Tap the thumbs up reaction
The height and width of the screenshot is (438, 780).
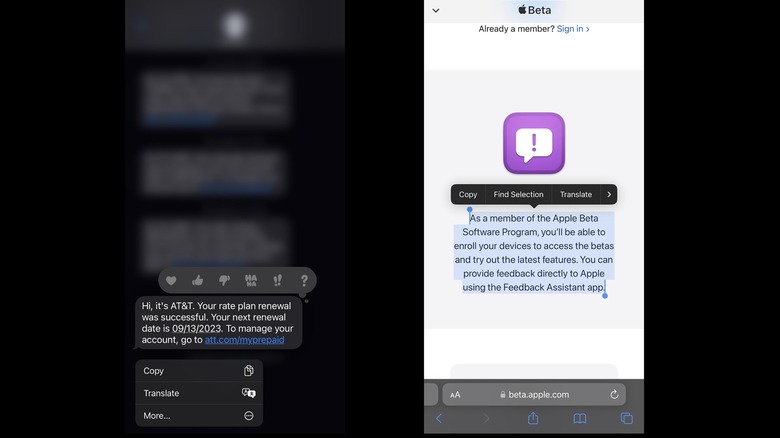pyautogui.click(x=197, y=280)
